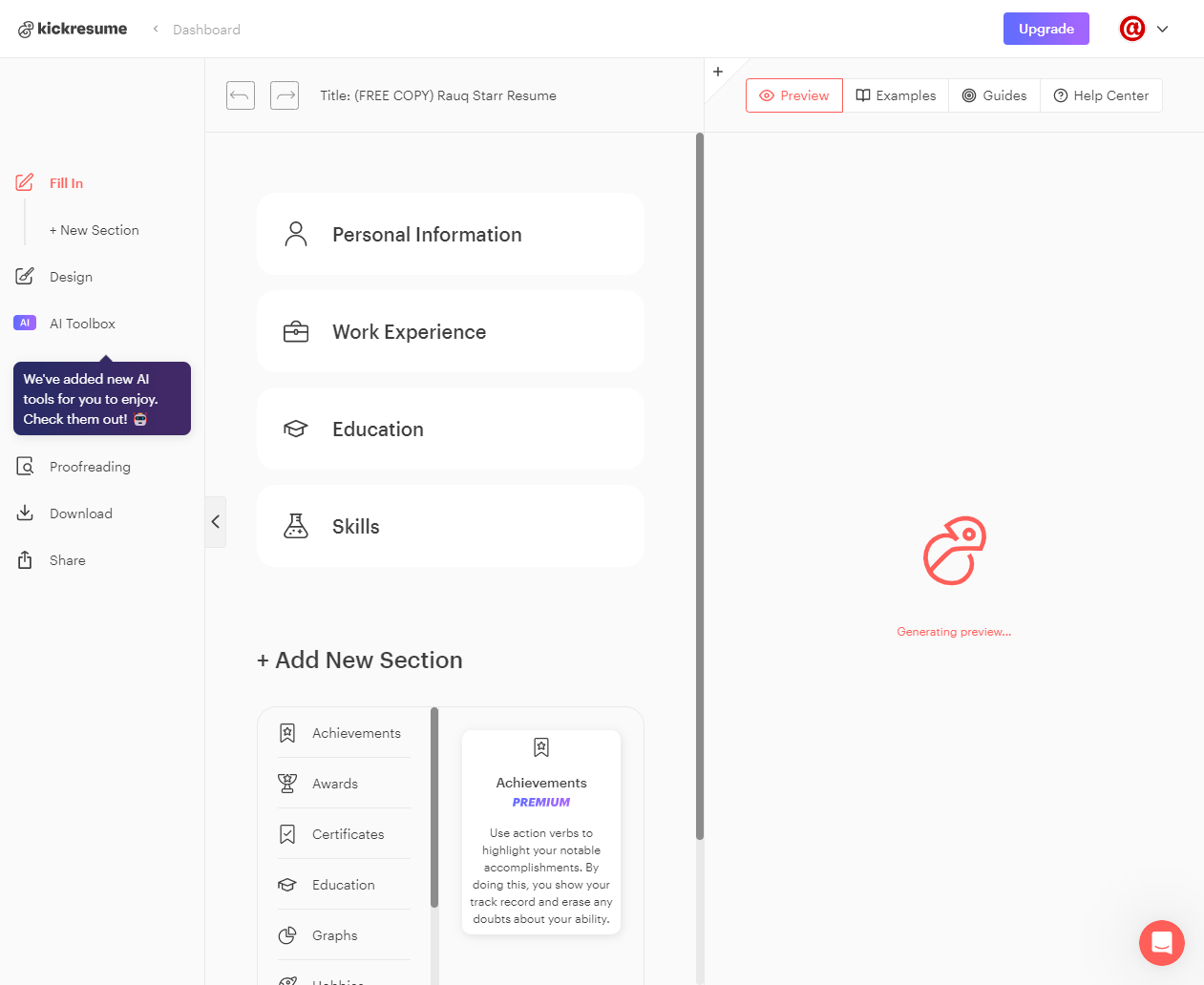
Task: Click the undo arrow button
Action: click(241, 95)
